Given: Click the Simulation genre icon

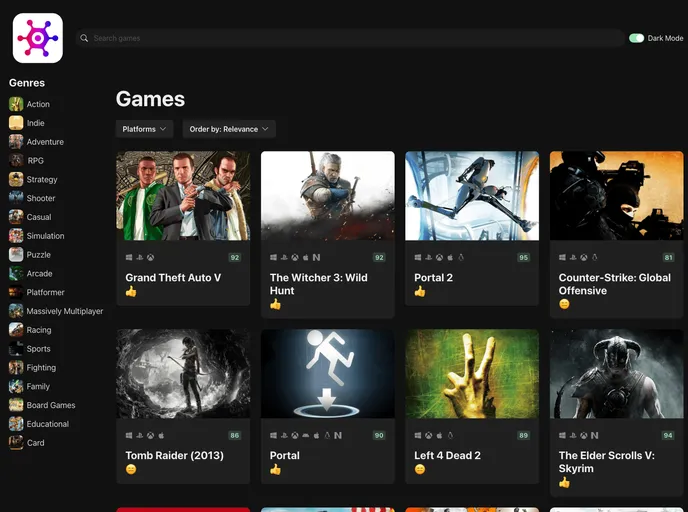Looking at the screenshot, I should tap(16, 236).
